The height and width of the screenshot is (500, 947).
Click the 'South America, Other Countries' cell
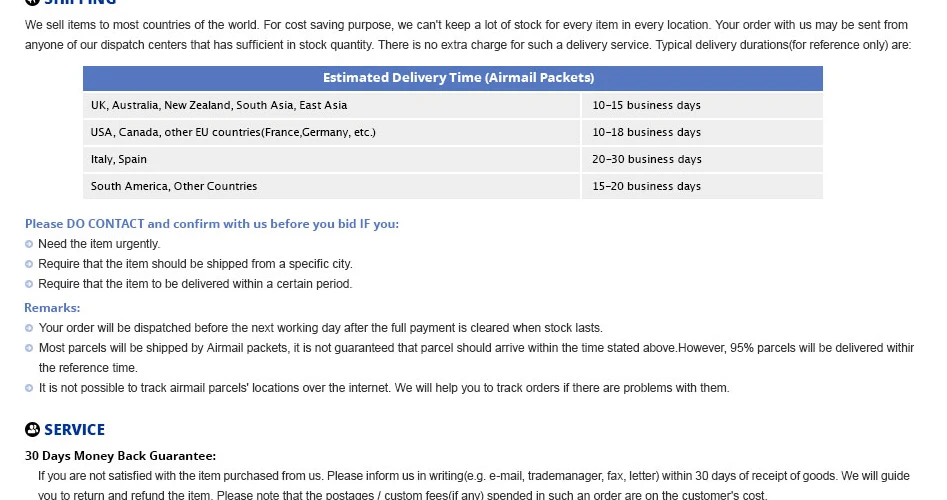pos(331,187)
